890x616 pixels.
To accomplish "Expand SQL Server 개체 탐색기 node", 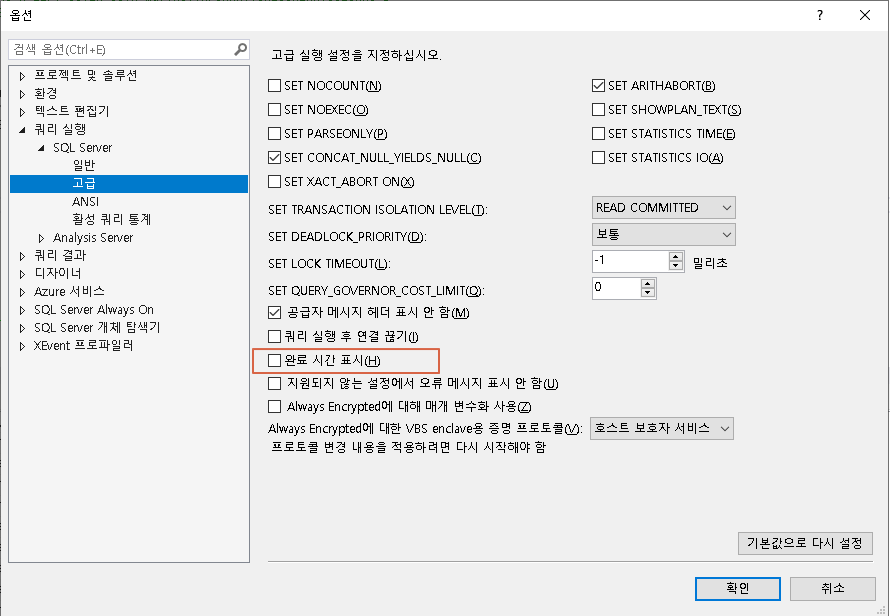I will click(23, 328).
